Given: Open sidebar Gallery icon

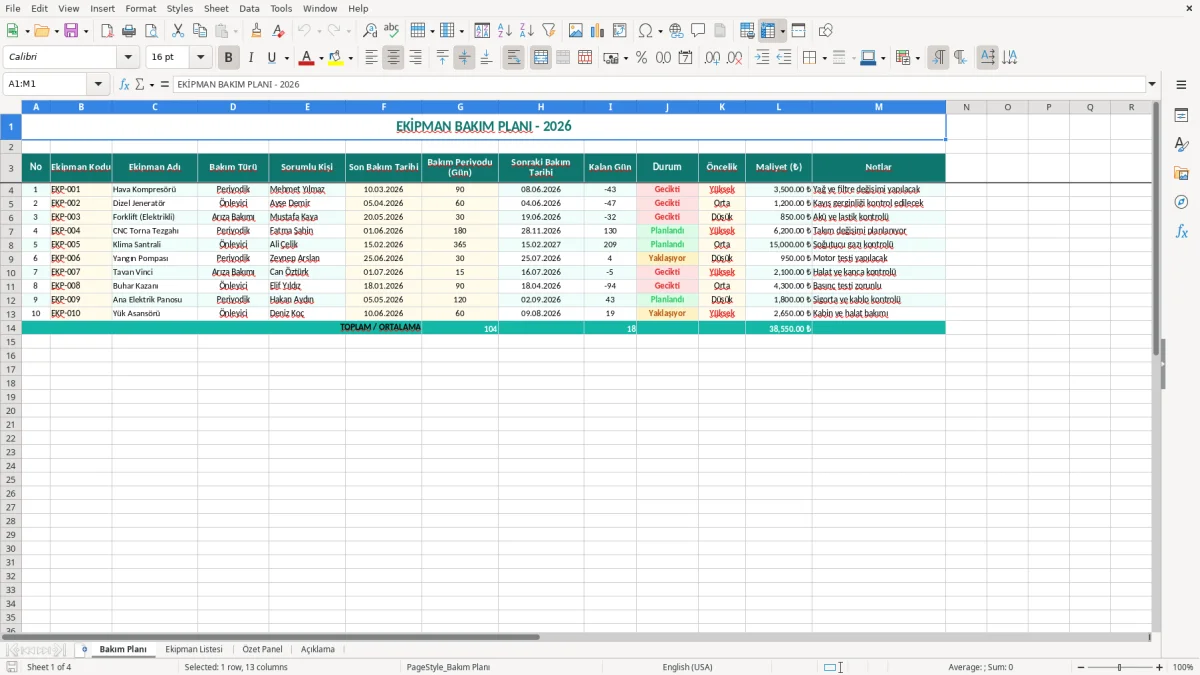Looking at the screenshot, I should click(1182, 173).
